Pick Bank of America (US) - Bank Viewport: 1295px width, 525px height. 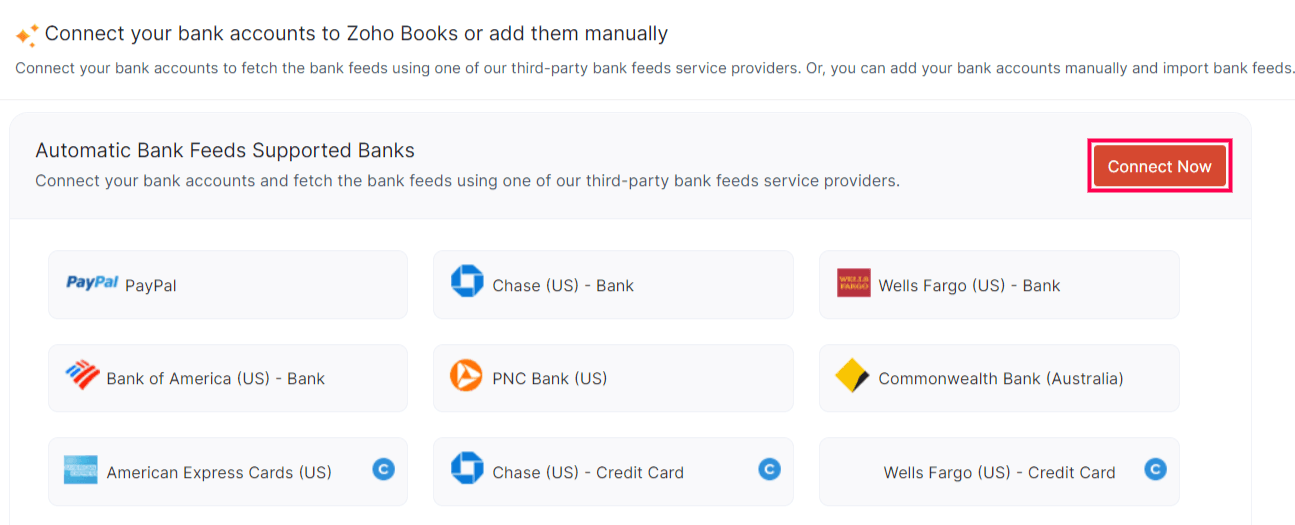click(228, 378)
